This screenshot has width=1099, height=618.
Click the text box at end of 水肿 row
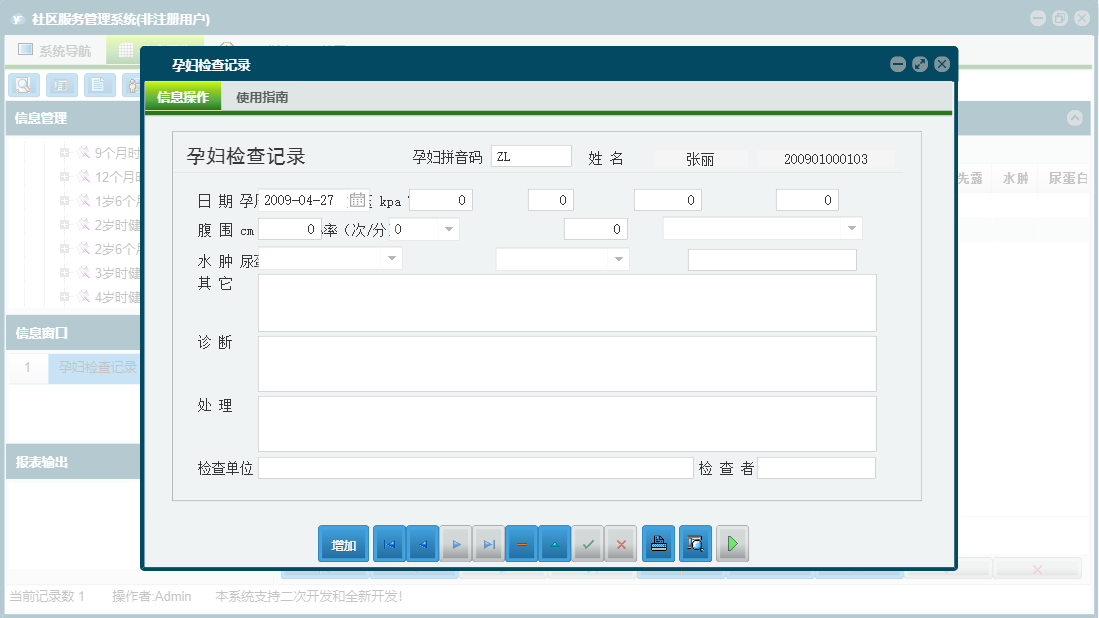[x=772, y=260]
